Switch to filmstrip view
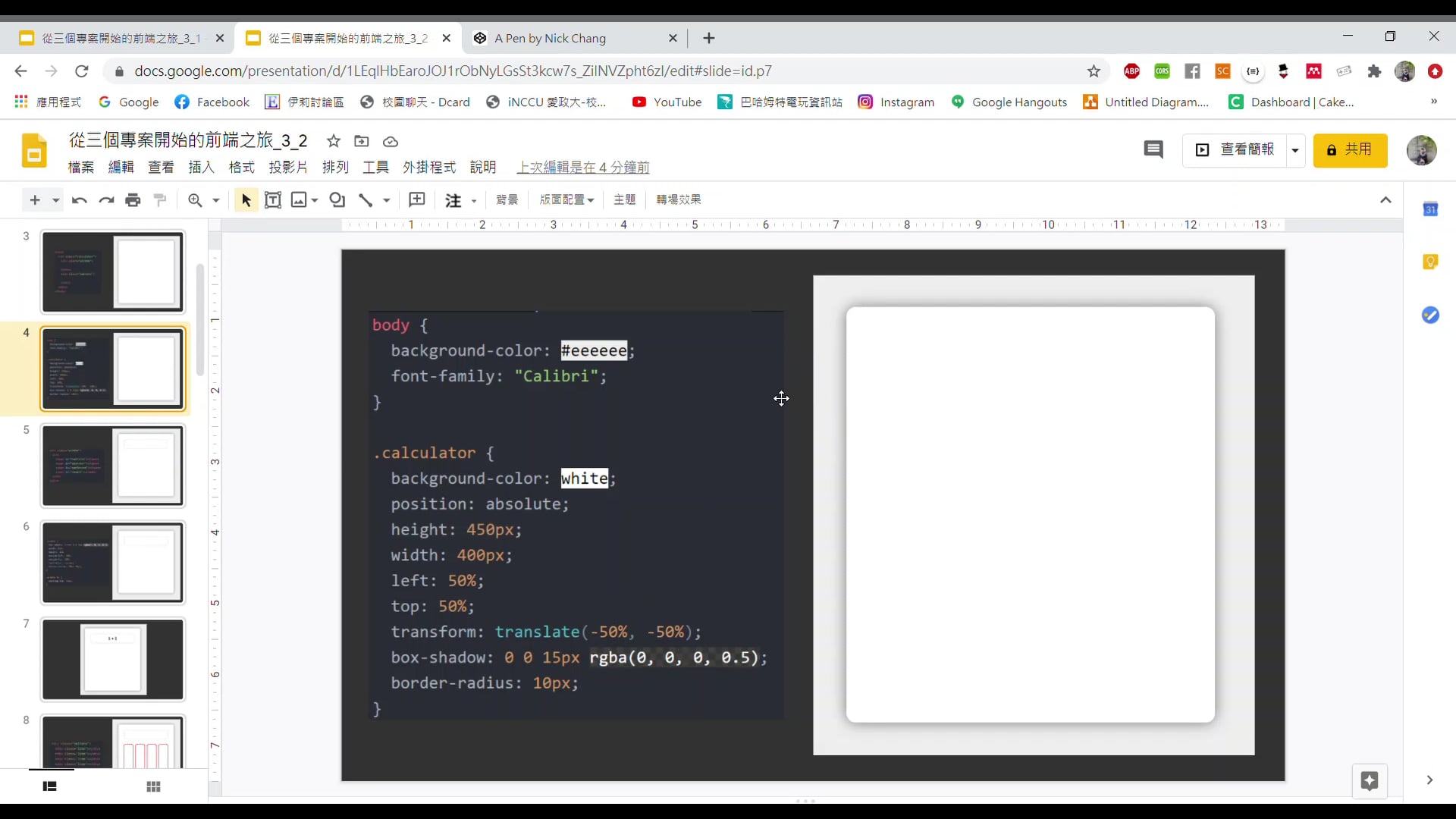Screen dimensions: 1456x819 pyautogui.click(x=50, y=786)
